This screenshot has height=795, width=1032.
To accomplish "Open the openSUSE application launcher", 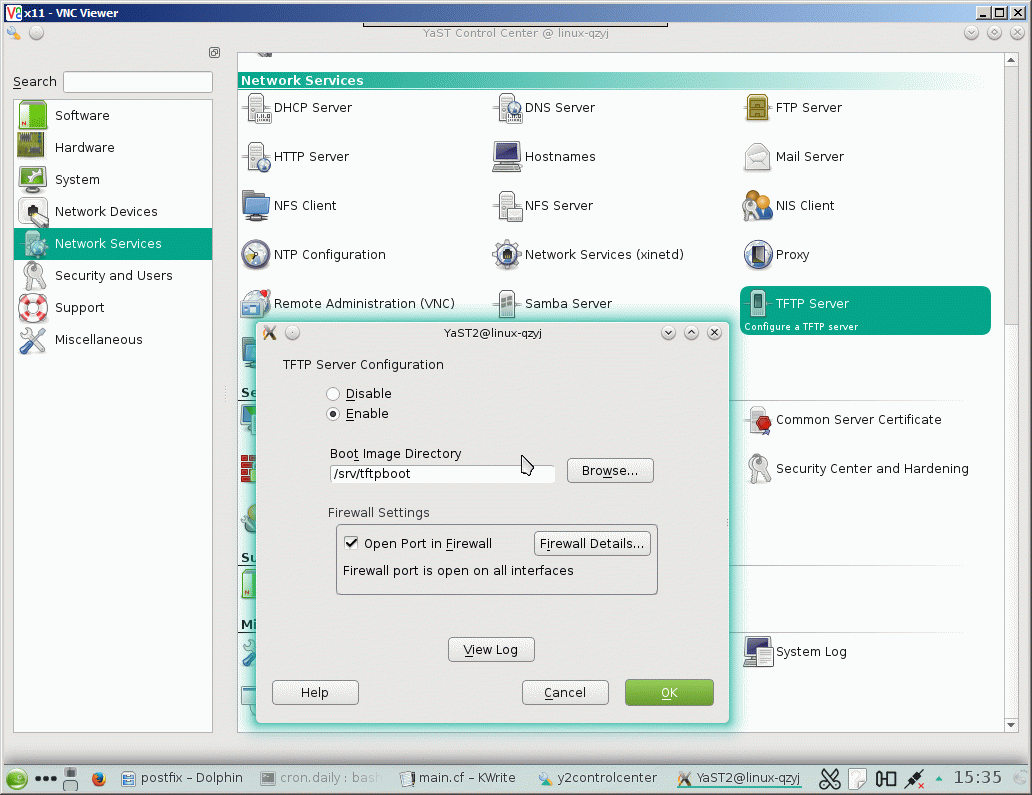I will click(x=17, y=779).
